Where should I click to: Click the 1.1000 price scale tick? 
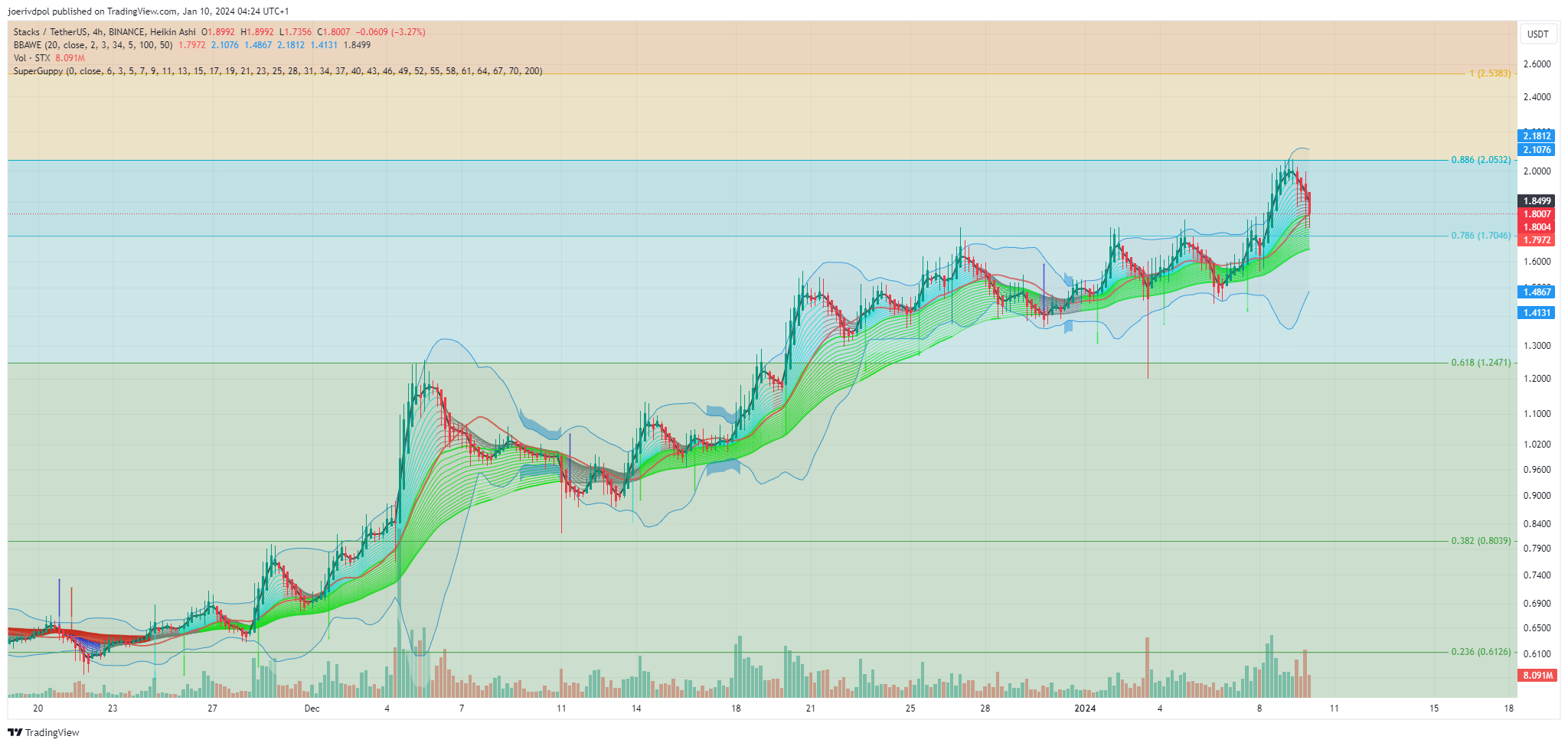point(1537,414)
